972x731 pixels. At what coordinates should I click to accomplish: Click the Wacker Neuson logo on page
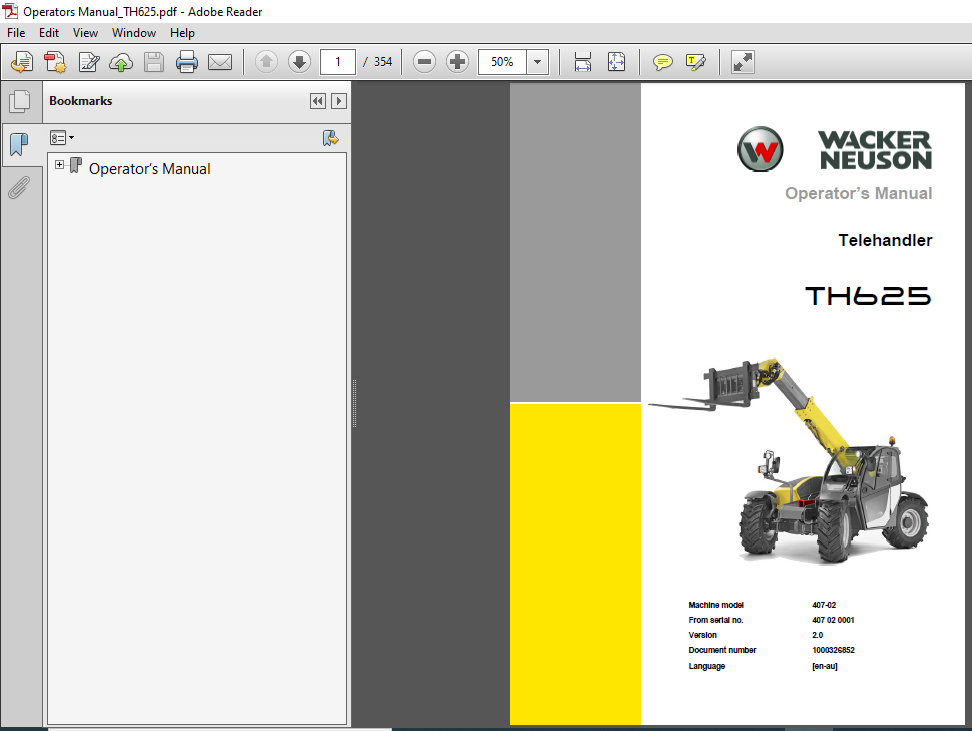click(834, 149)
